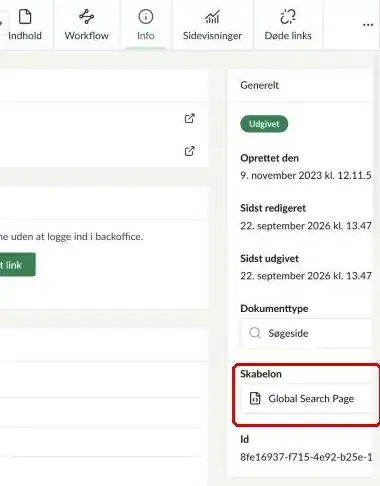Select the Info tab

click(146, 25)
